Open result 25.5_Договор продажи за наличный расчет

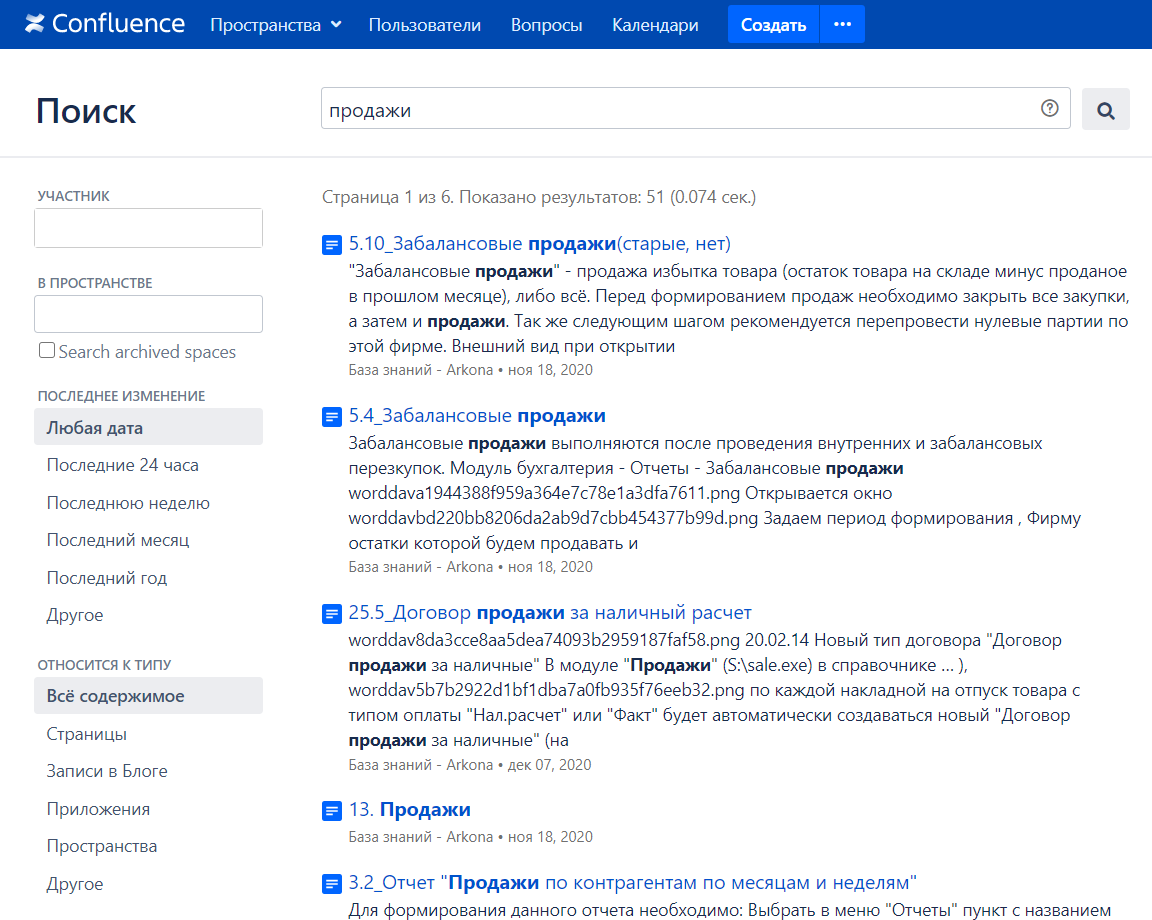[x=550, y=612]
